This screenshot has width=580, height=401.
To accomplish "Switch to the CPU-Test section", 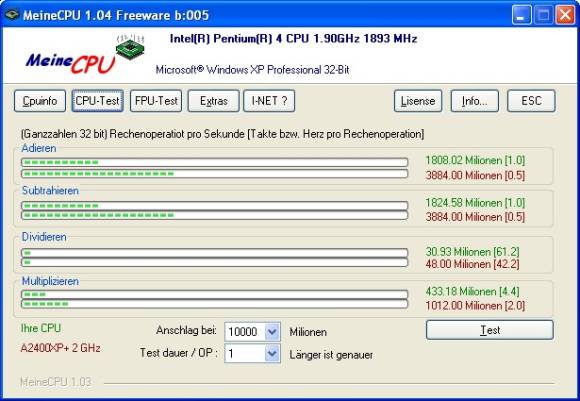I will tap(98, 101).
